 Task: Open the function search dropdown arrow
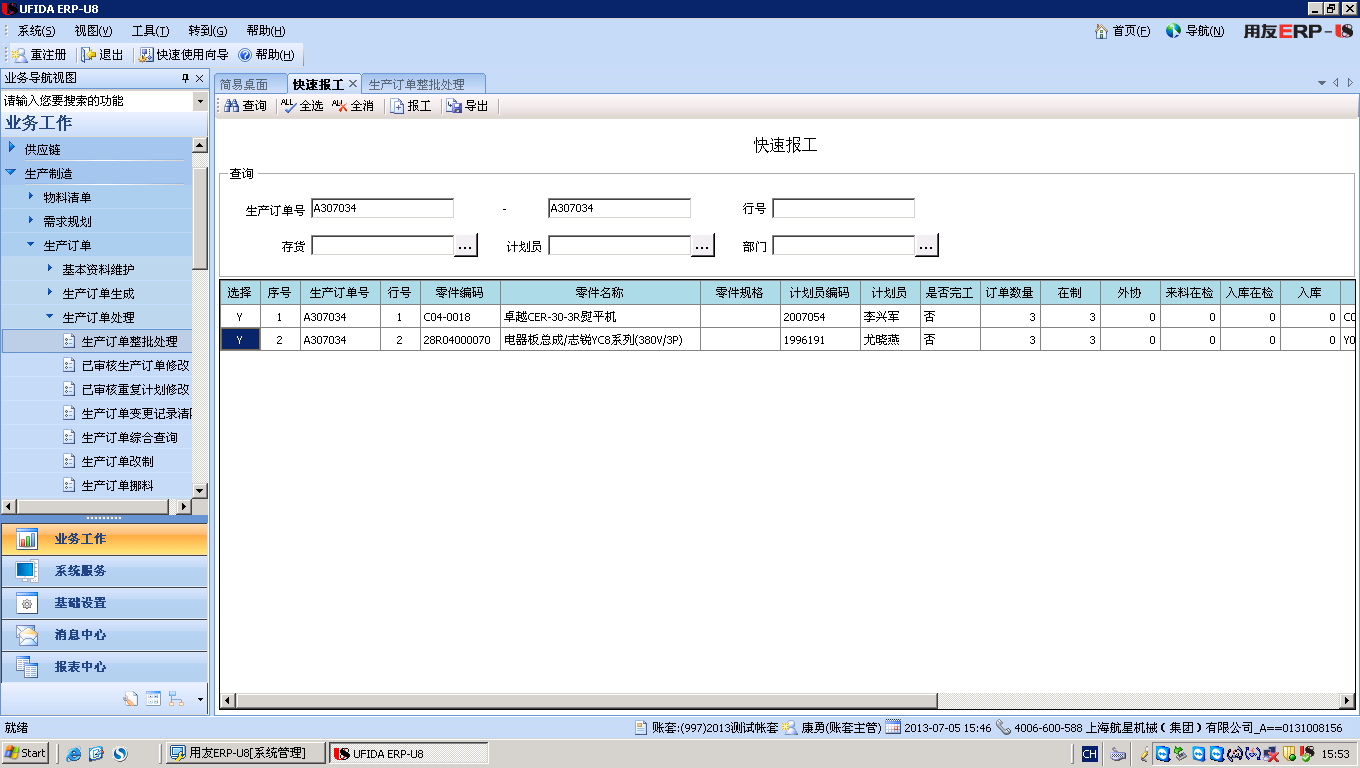(200, 101)
